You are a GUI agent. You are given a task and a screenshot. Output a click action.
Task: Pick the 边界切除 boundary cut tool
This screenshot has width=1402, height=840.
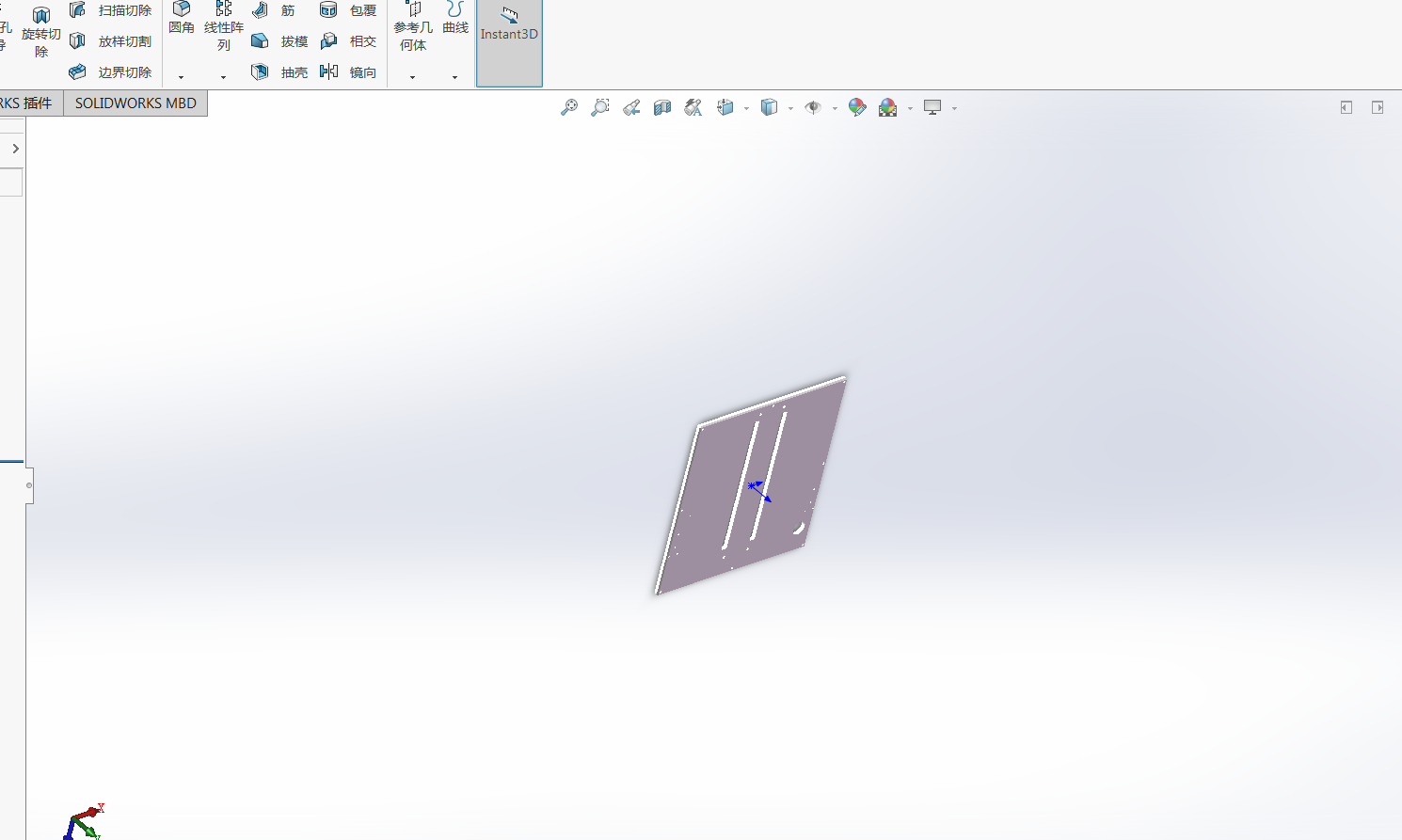[x=111, y=72]
